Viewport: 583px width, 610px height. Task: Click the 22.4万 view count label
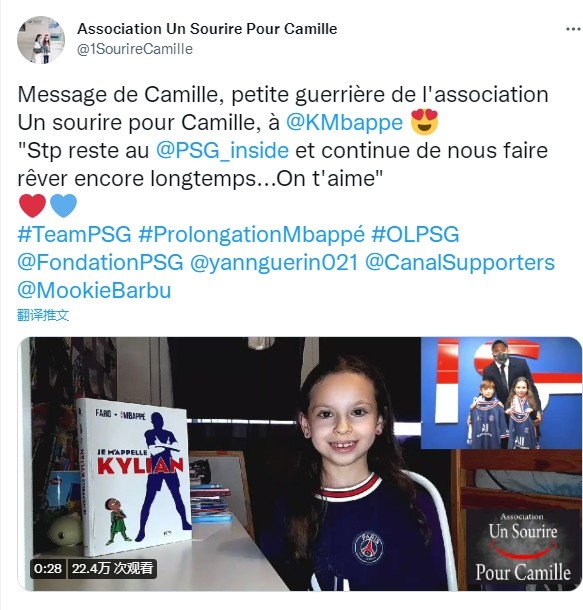(112, 569)
